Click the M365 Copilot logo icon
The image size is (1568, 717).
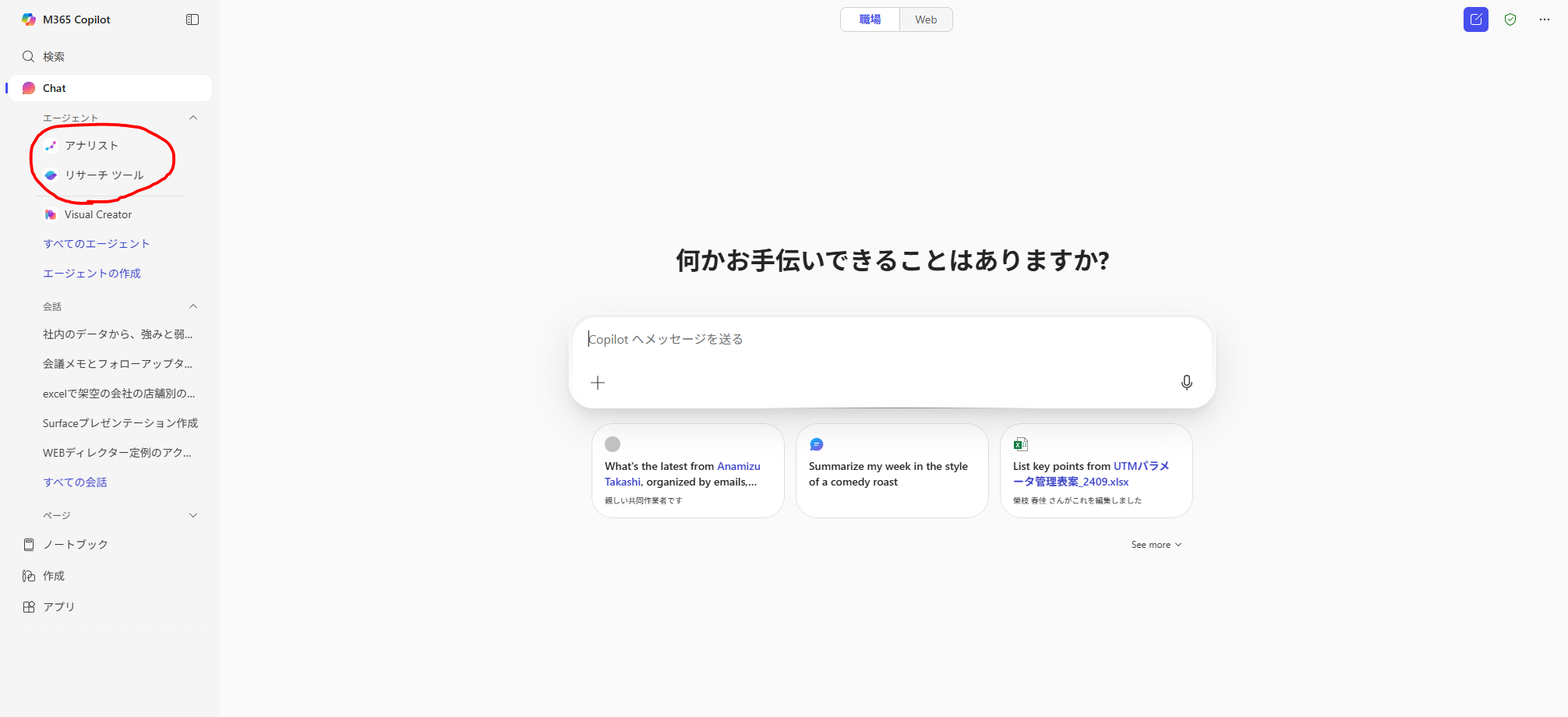coord(29,19)
